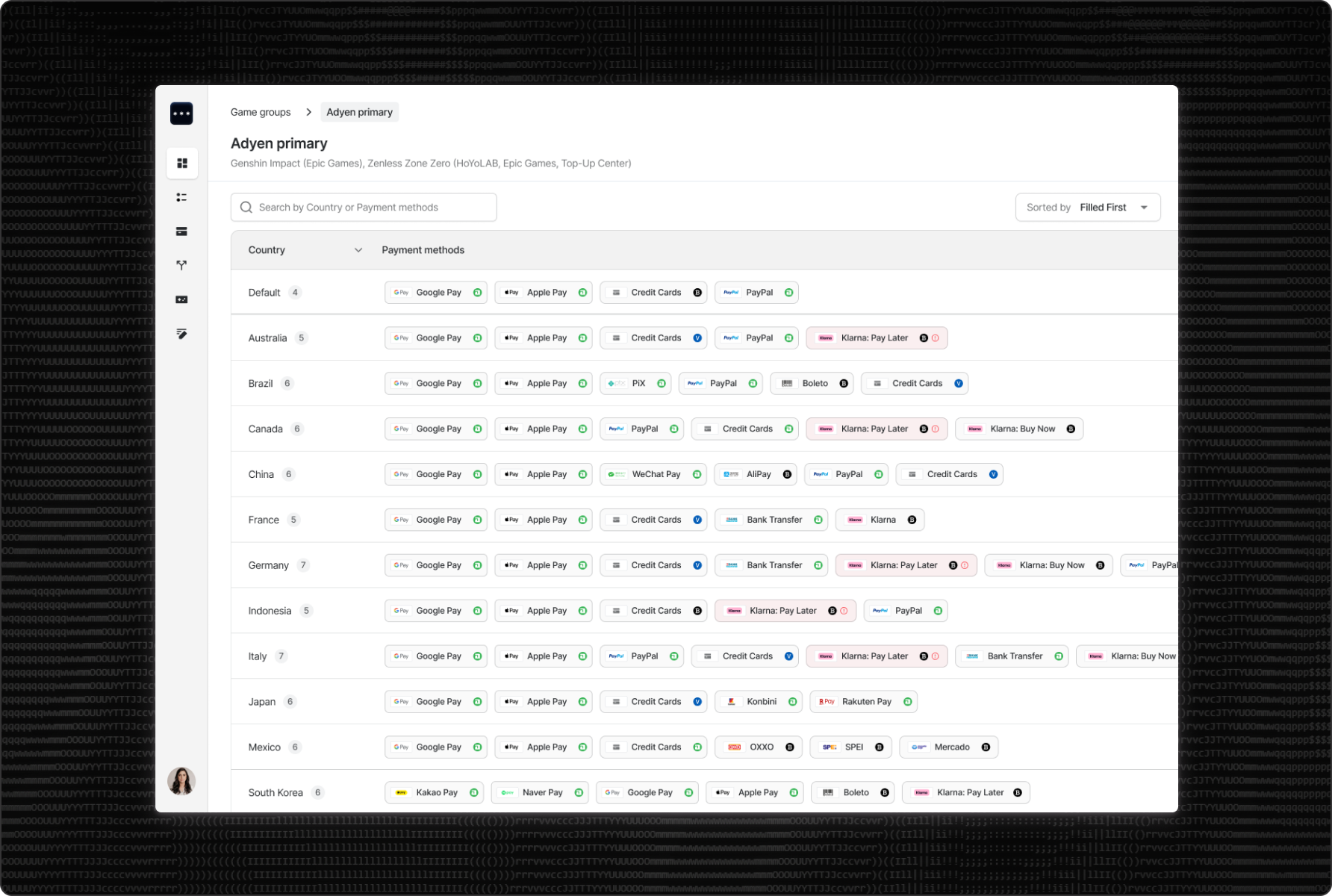Viewport: 1332px width, 896px height.
Task: Expand the breadcrumb arrow after Game groups
Action: pyautogui.click(x=308, y=112)
